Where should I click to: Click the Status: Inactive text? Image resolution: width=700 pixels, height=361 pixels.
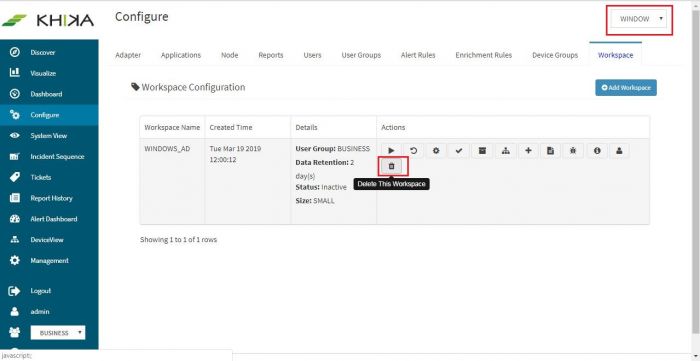point(321,187)
